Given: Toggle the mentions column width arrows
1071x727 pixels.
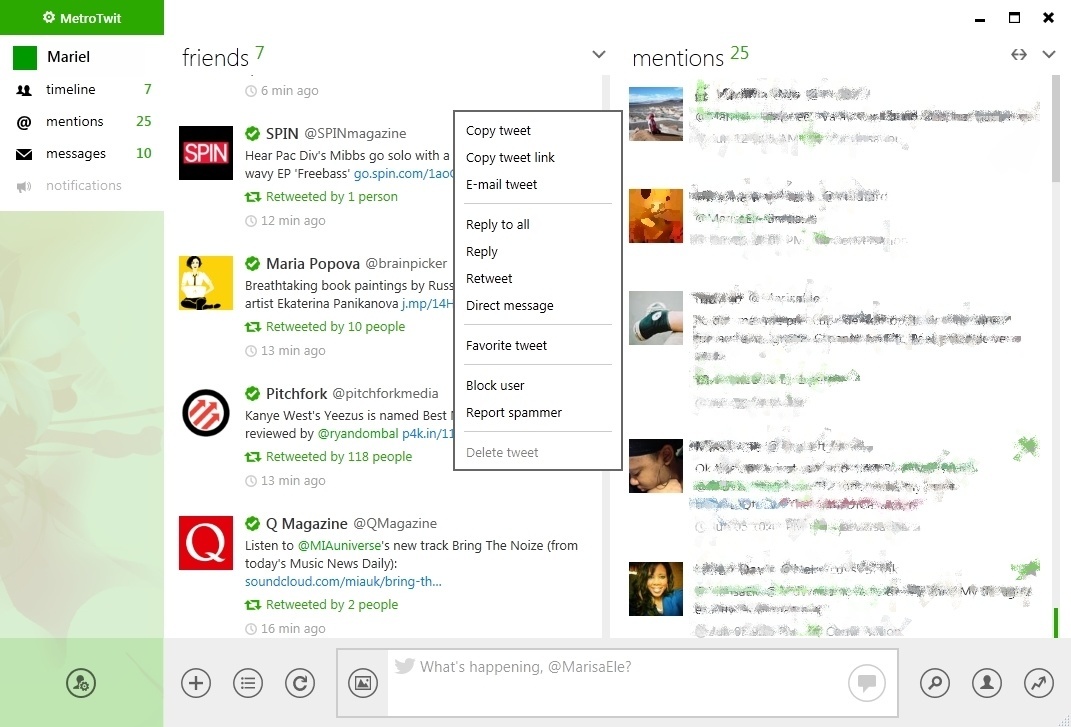Looking at the screenshot, I should tap(1018, 54).
